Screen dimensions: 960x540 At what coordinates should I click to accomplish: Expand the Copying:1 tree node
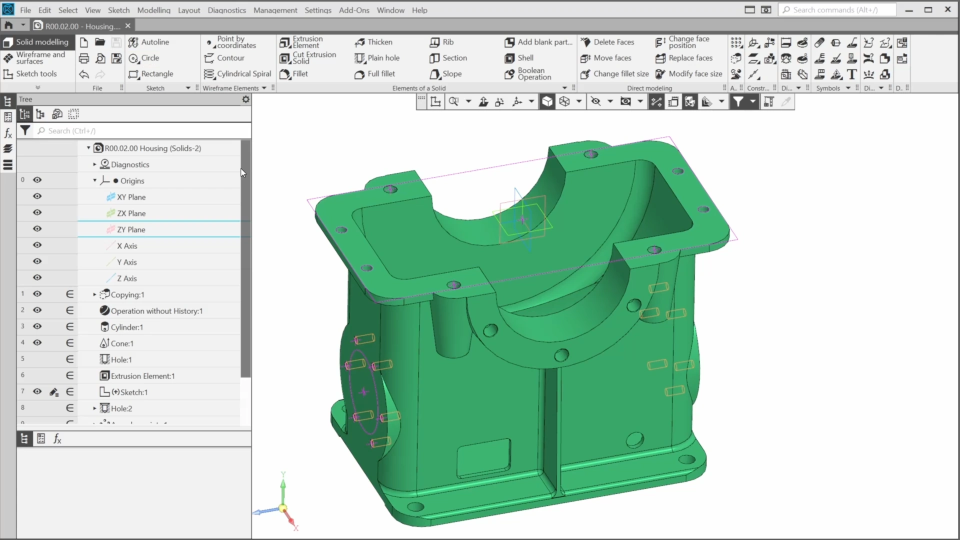[95, 295]
